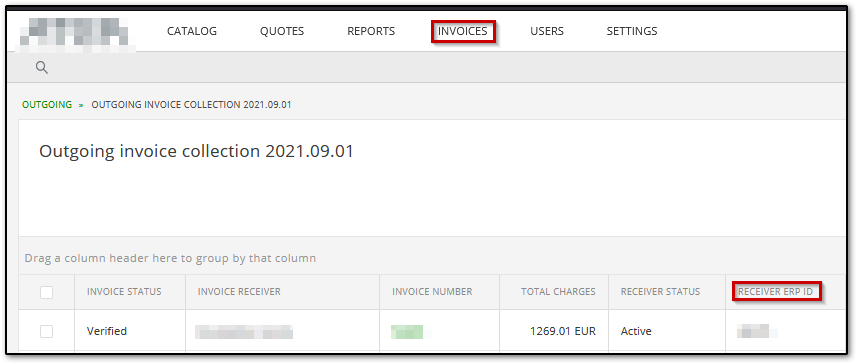This screenshot has height=364, width=857.
Task: Sort by INVOICE STATUS column header
Action: (x=124, y=292)
